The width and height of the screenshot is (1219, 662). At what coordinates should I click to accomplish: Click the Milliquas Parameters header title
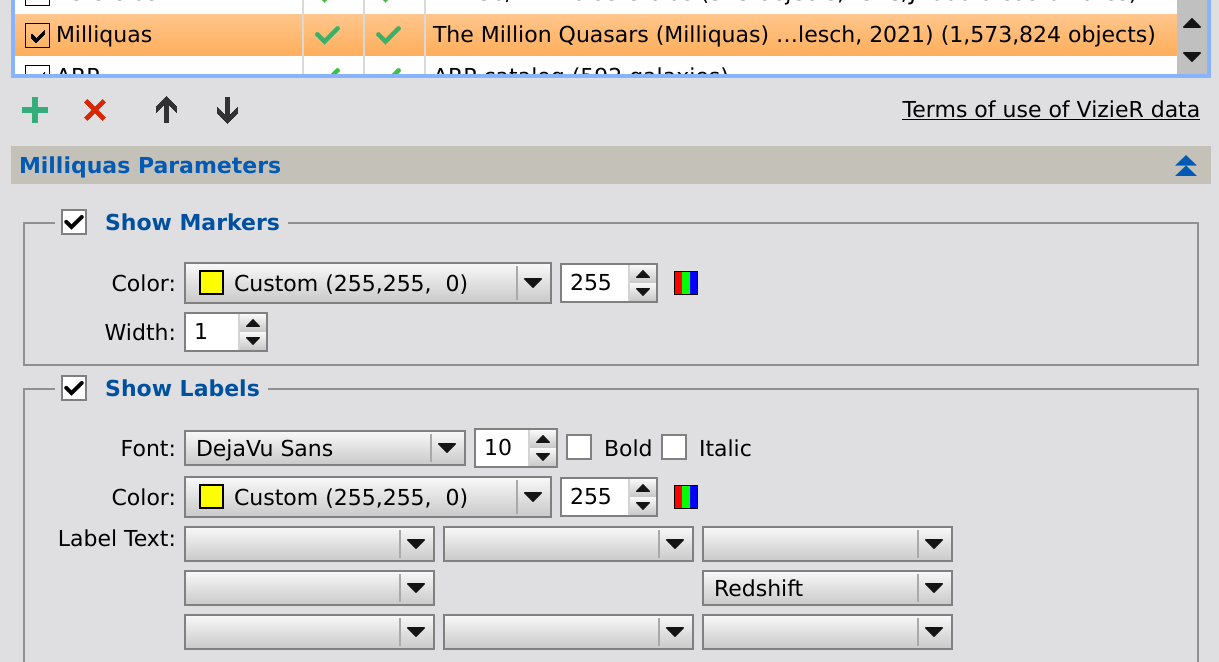[x=150, y=165]
